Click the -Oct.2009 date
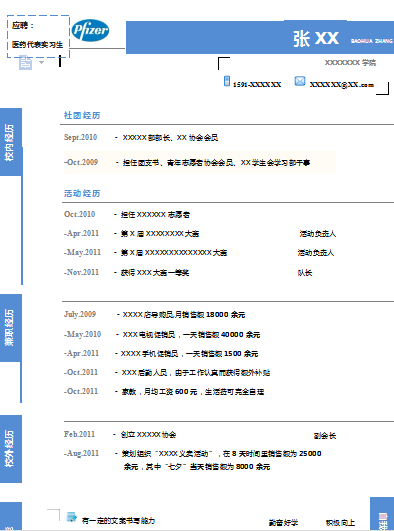The height and width of the screenshot is (531, 394). pos(81,162)
